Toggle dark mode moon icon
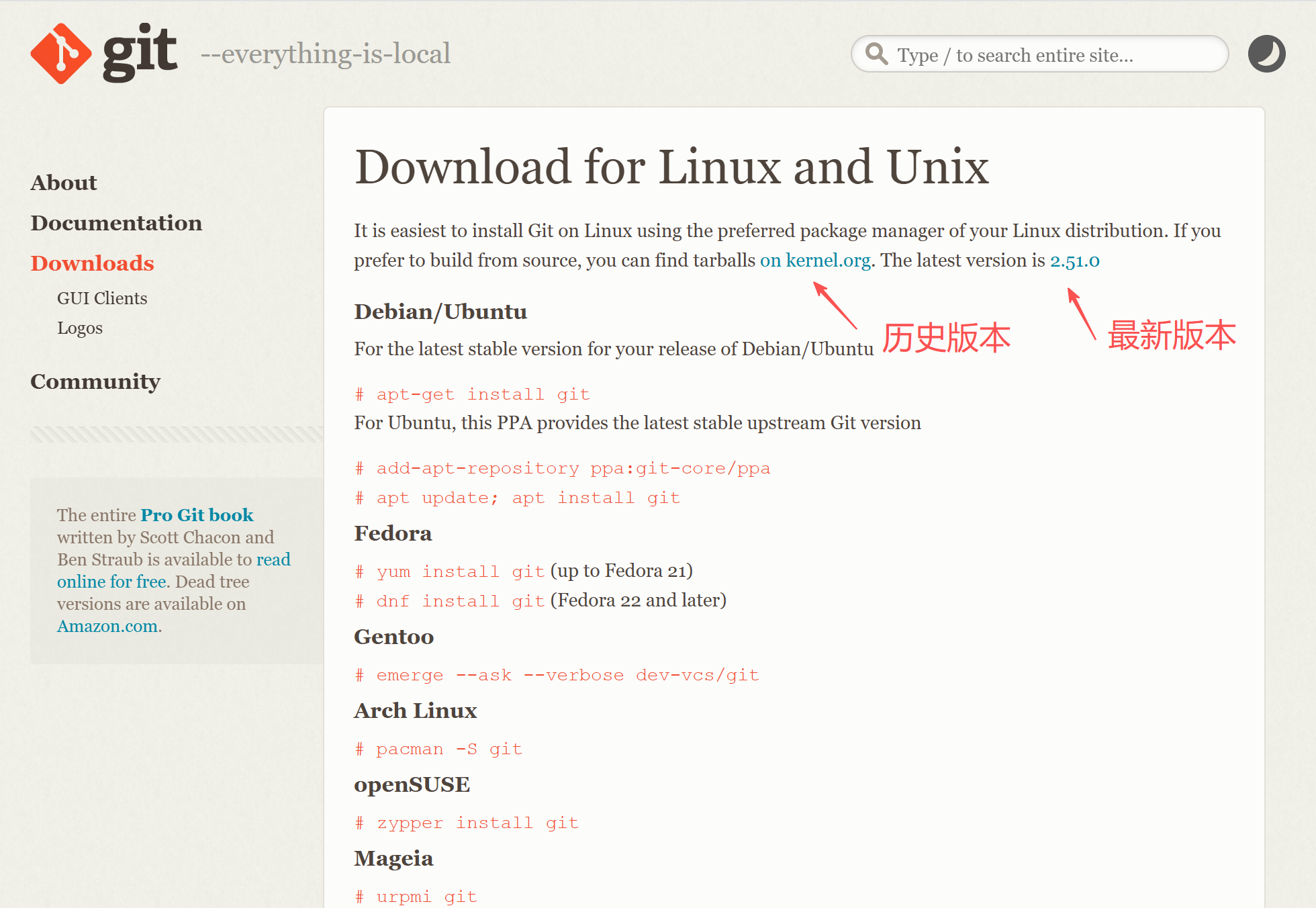Screen dimensions: 1316x908 click(1266, 54)
